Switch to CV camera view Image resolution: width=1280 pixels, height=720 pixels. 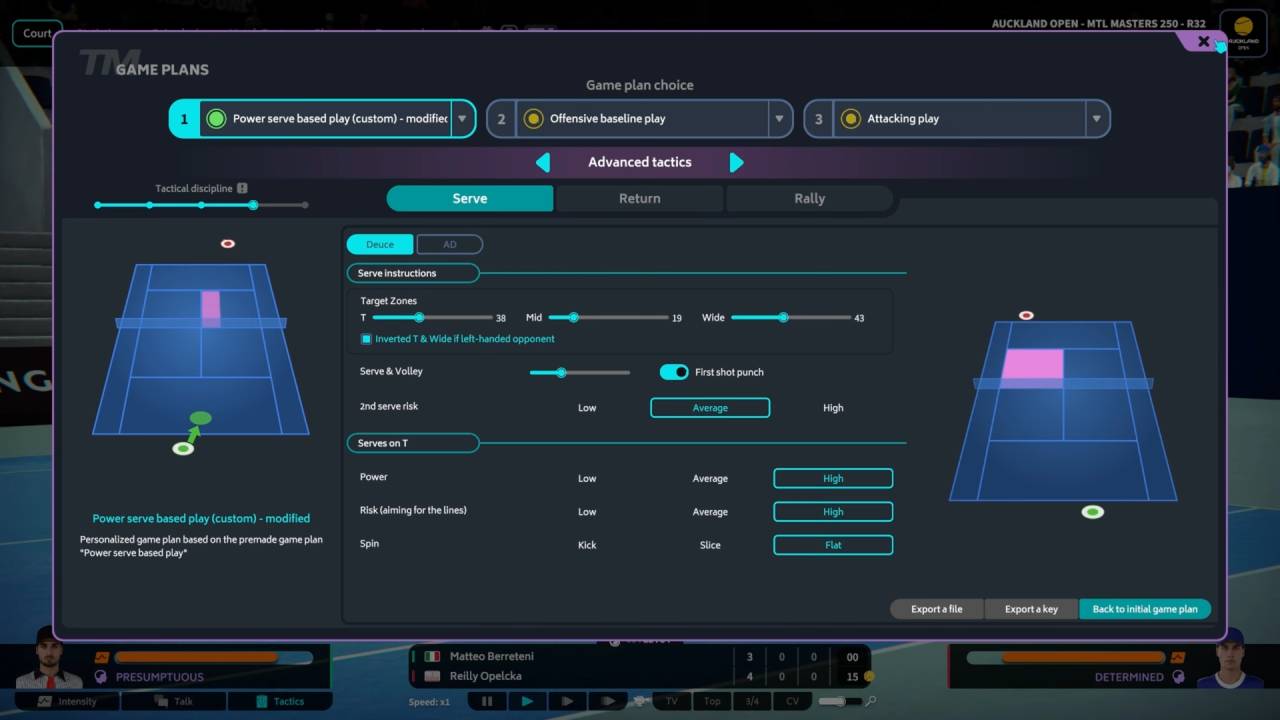point(792,701)
